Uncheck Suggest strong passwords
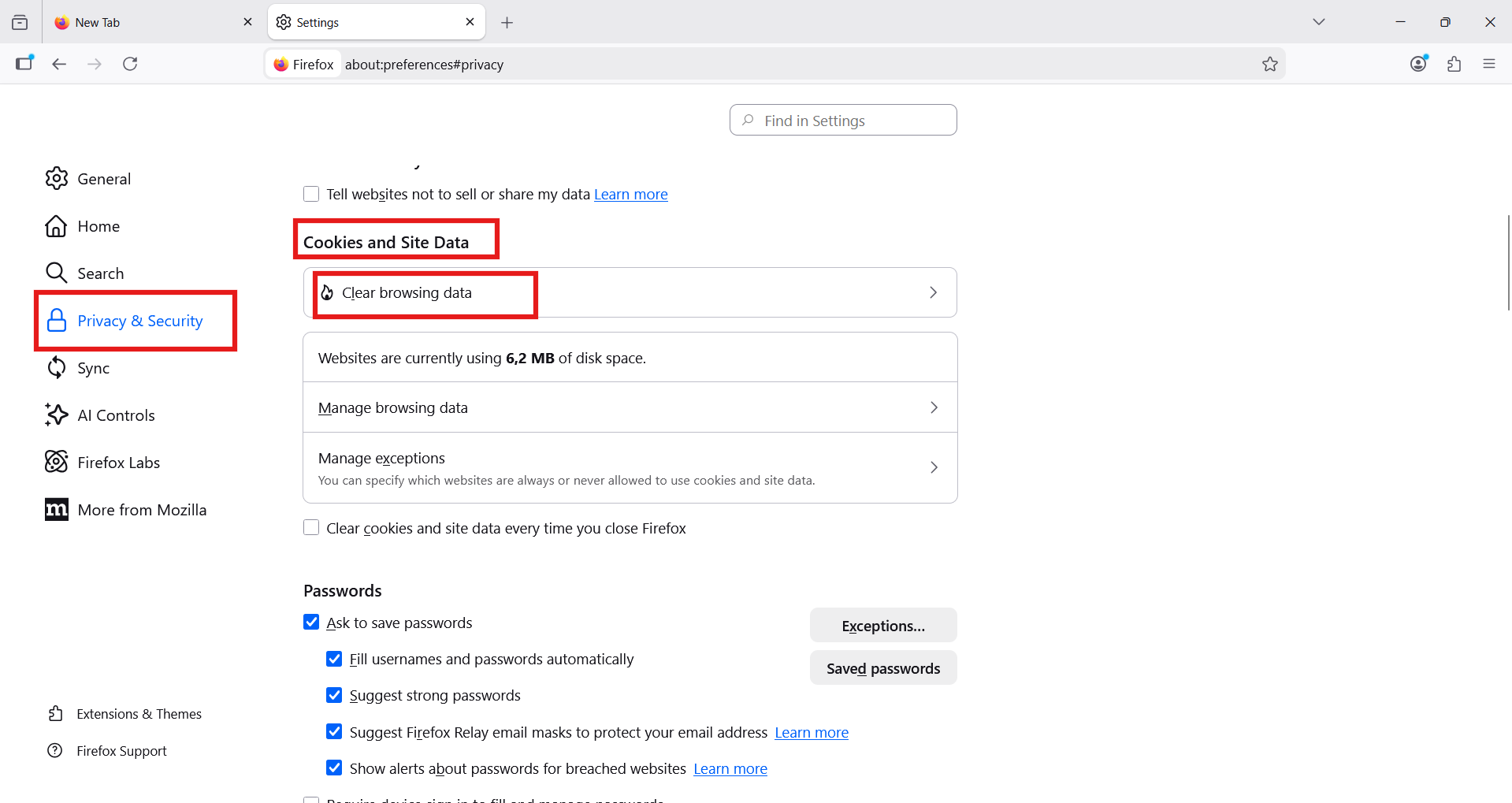This screenshot has width=1512, height=803. pyautogui.click(x=334, y=695)
